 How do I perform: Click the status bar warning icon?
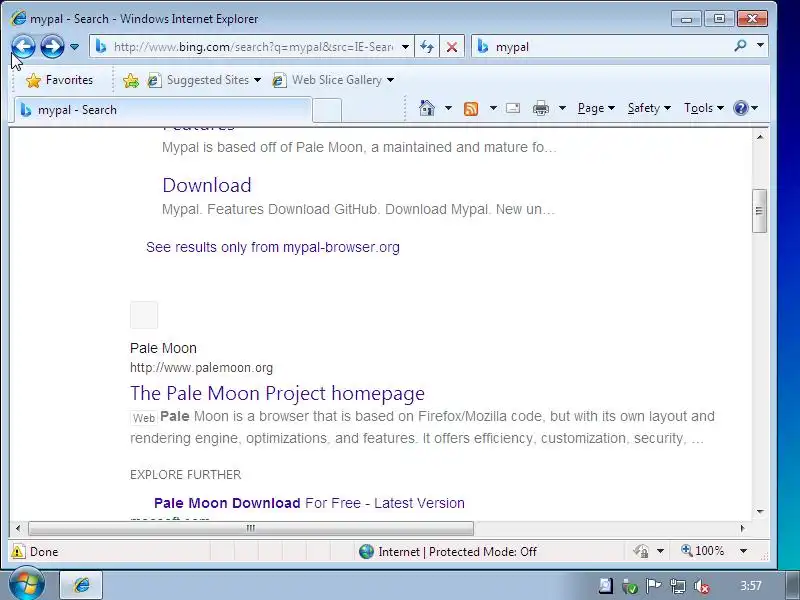point(17,552)
